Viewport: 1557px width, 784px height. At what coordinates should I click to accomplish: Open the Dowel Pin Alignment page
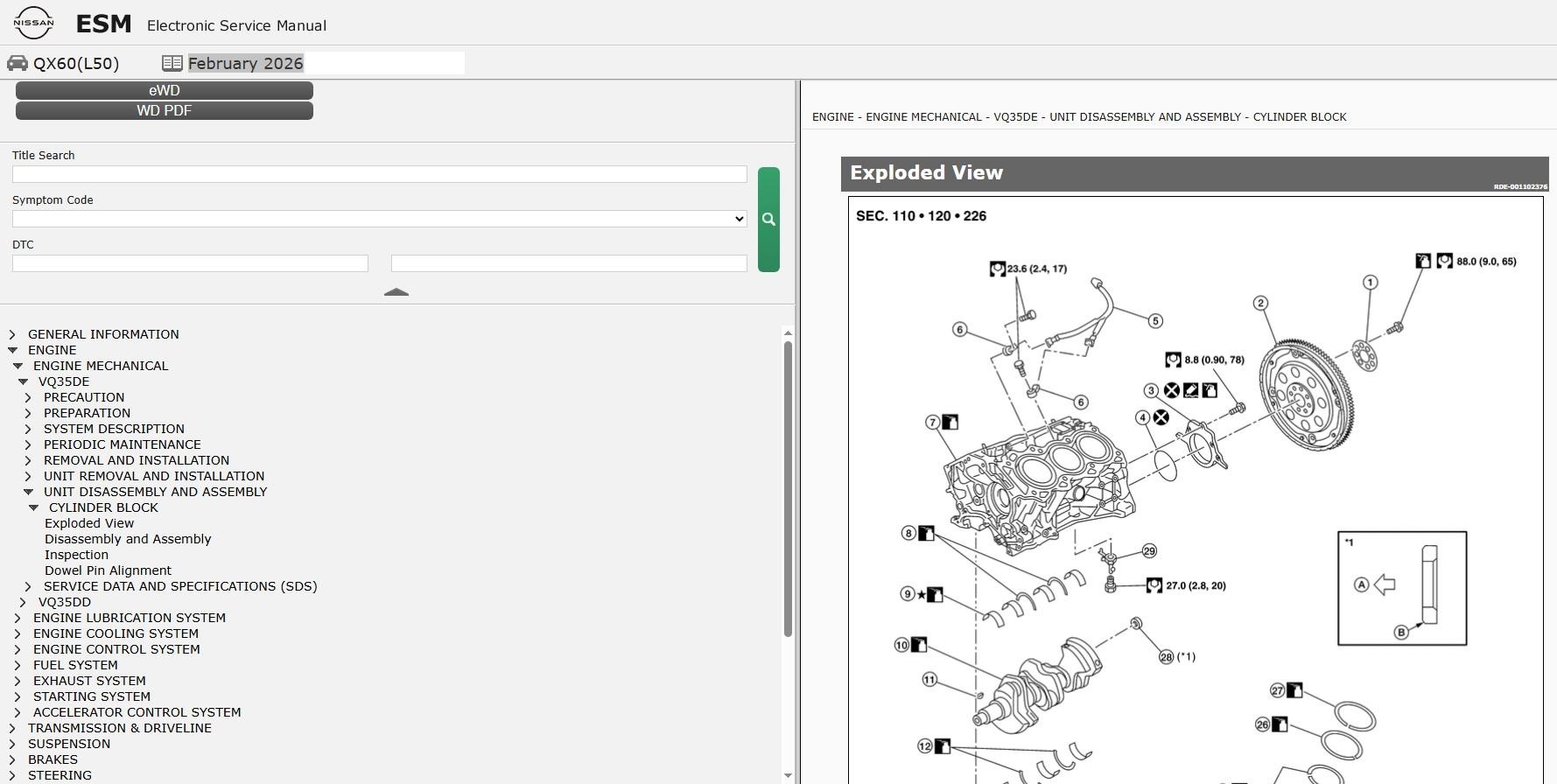tap(108, 570)
